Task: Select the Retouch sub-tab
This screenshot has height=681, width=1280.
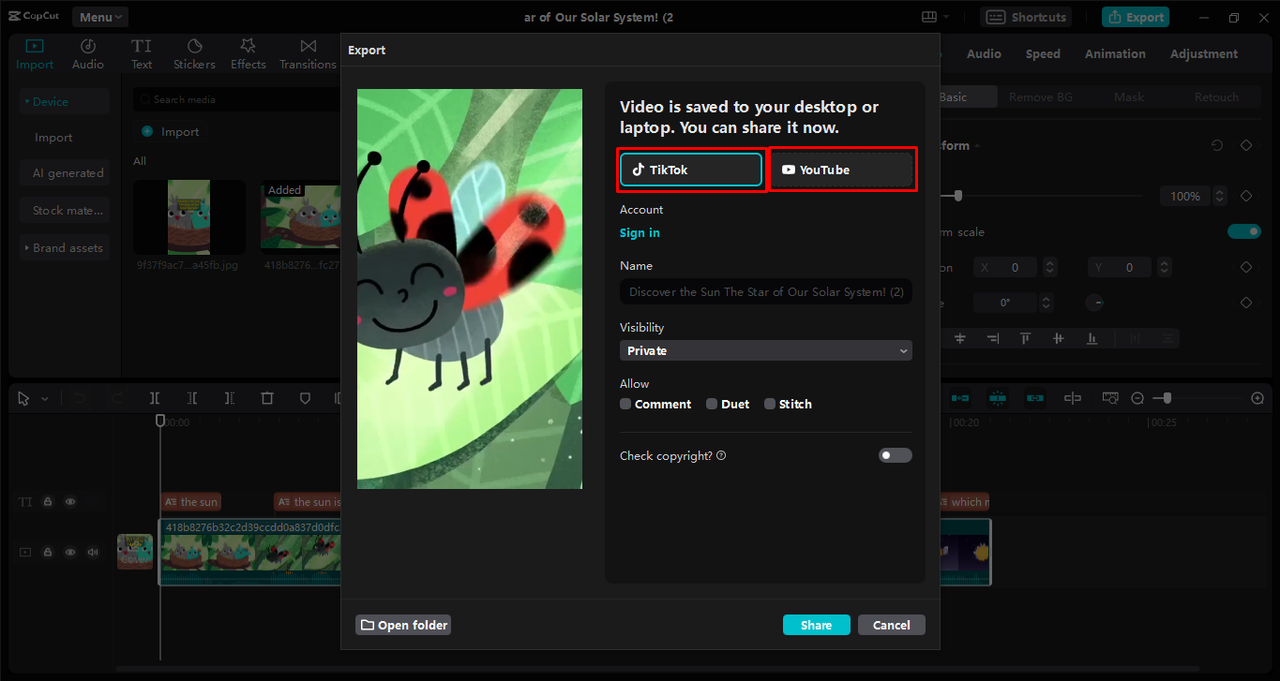Action: (x=1216, y=97)
